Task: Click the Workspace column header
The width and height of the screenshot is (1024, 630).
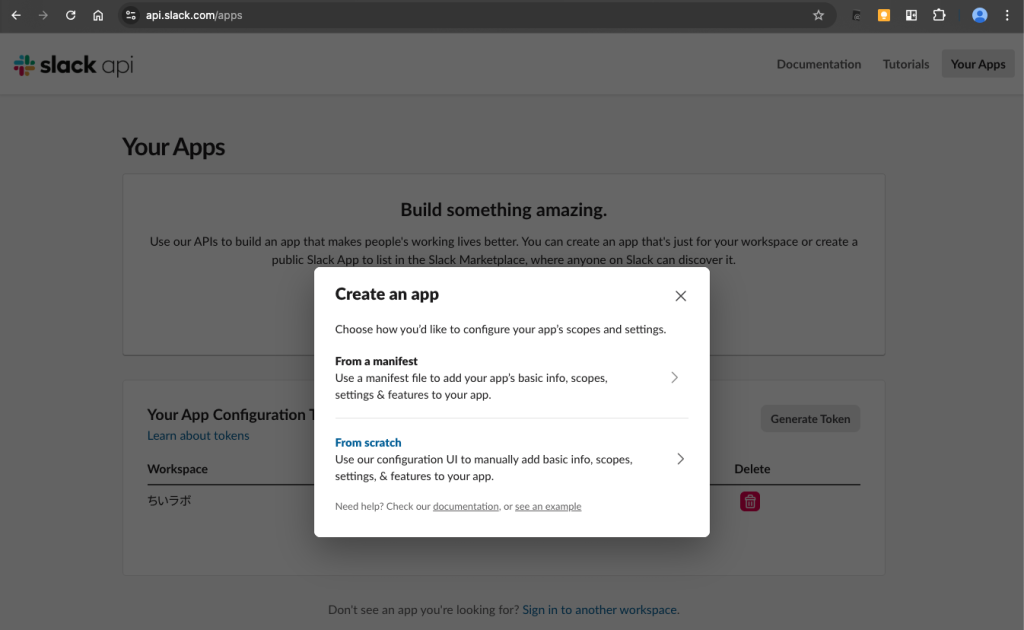Action: [177, 469]
